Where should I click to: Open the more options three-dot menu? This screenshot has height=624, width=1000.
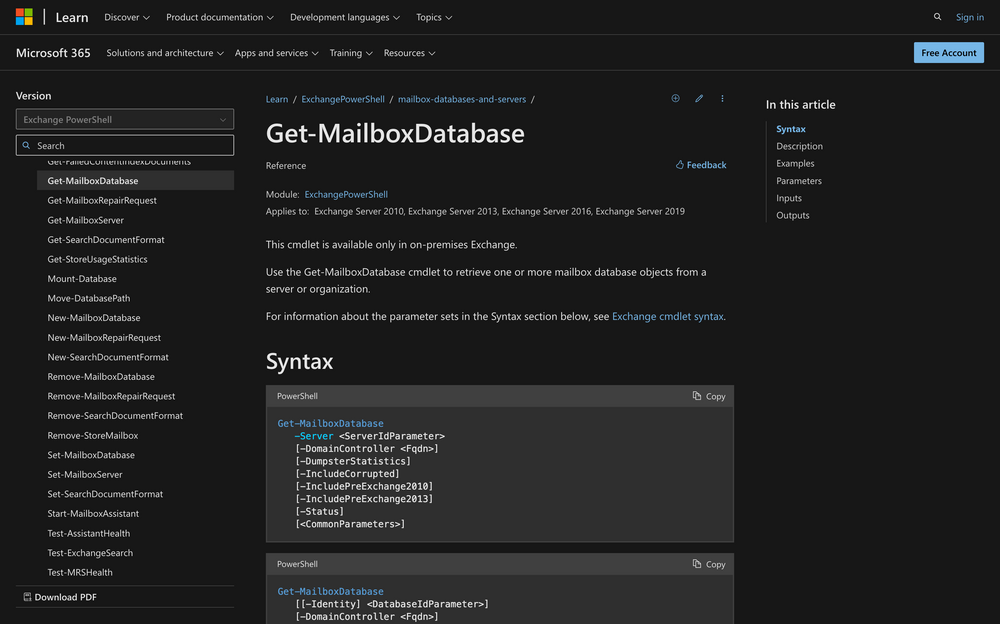tap(722, 98)
